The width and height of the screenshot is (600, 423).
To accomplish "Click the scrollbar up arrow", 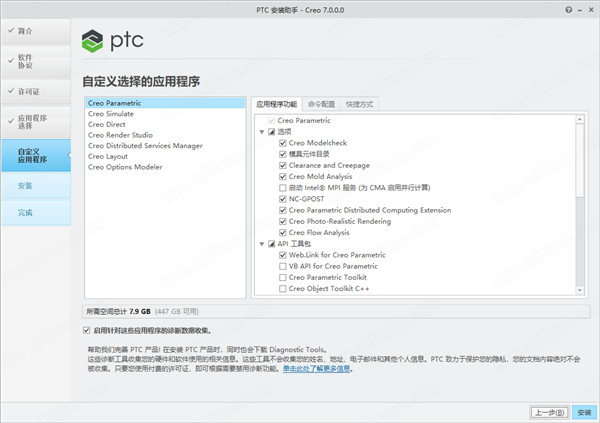I will coord(580,119).
